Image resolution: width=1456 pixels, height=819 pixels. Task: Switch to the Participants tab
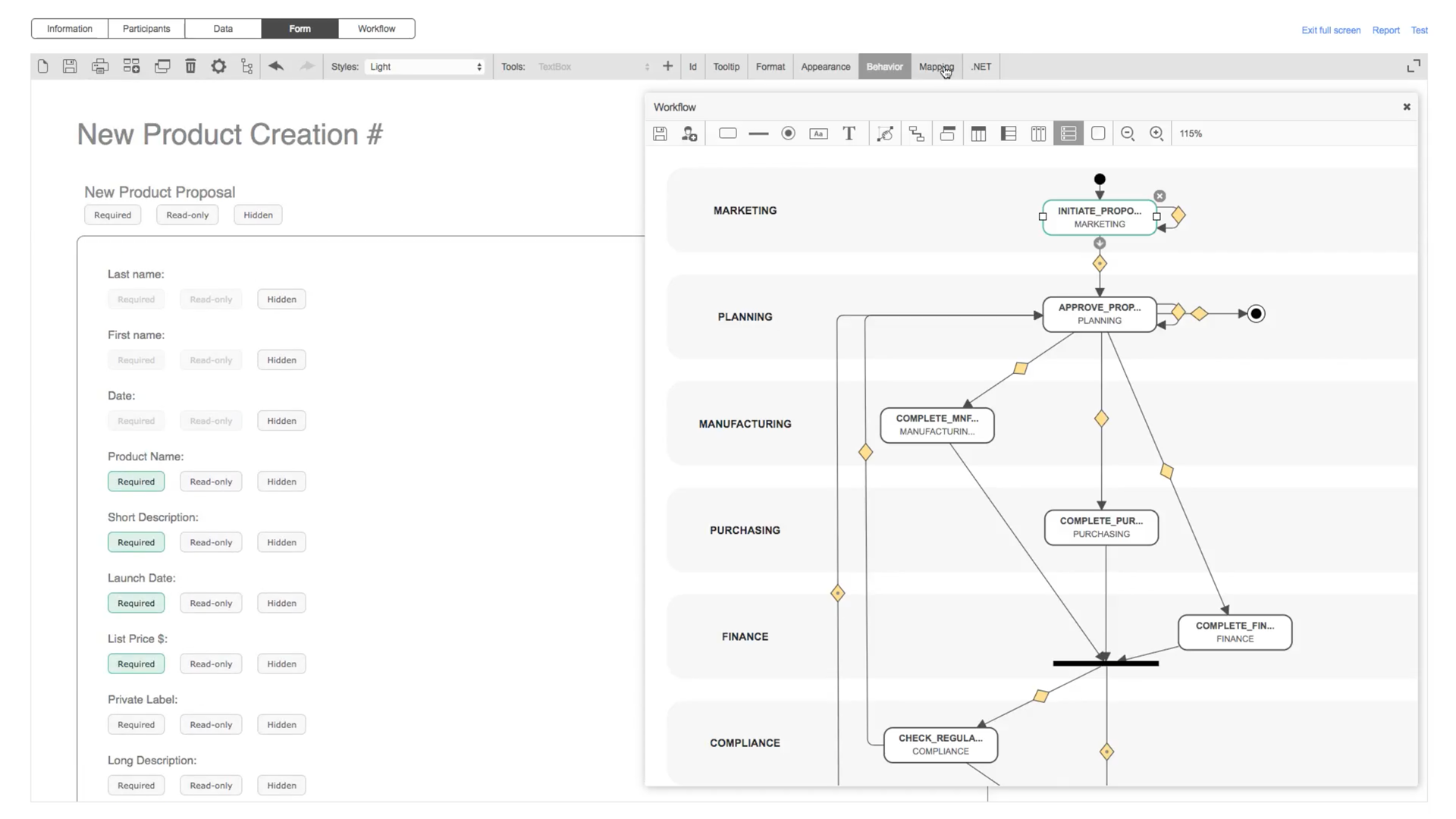(146, 28)
